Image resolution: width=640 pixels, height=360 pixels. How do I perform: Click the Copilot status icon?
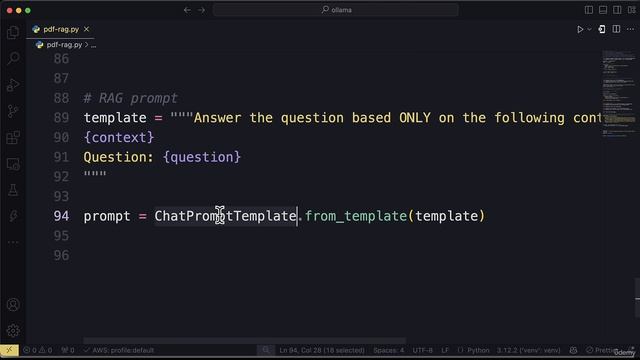click(573, 350)
